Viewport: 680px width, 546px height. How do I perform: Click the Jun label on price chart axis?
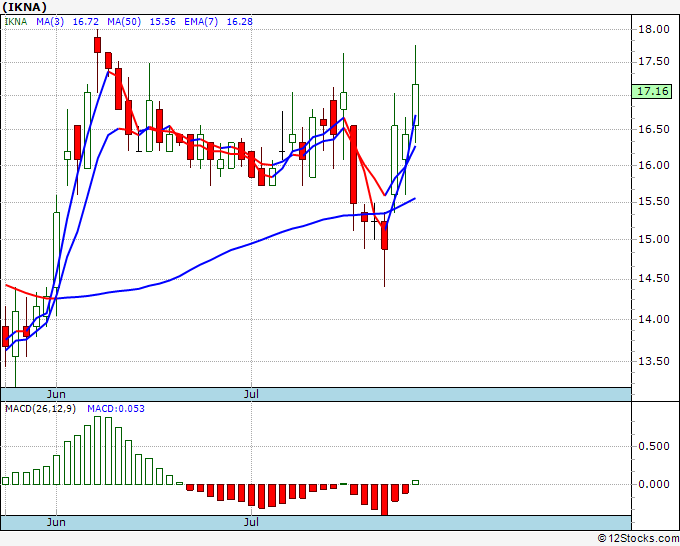(56, 394)
